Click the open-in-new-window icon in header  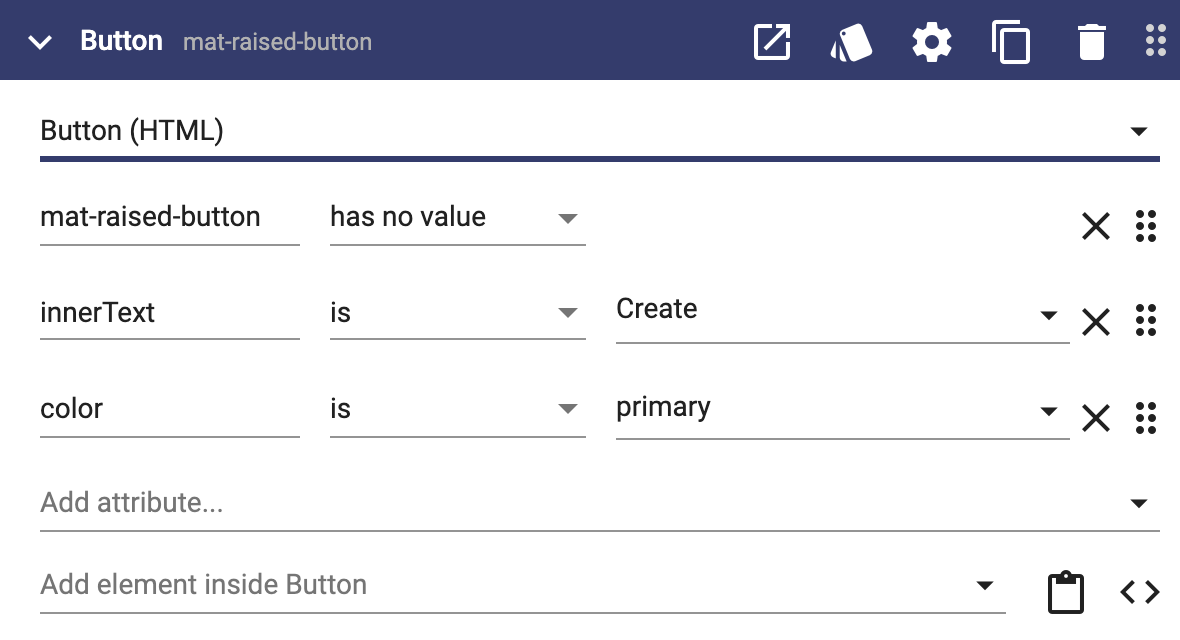click(772, 41)
